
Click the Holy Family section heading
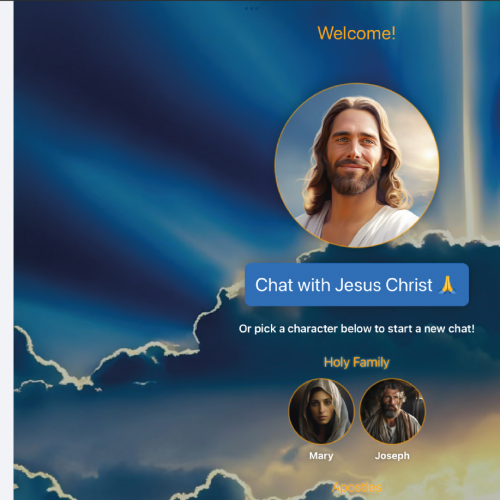point(357,362)
